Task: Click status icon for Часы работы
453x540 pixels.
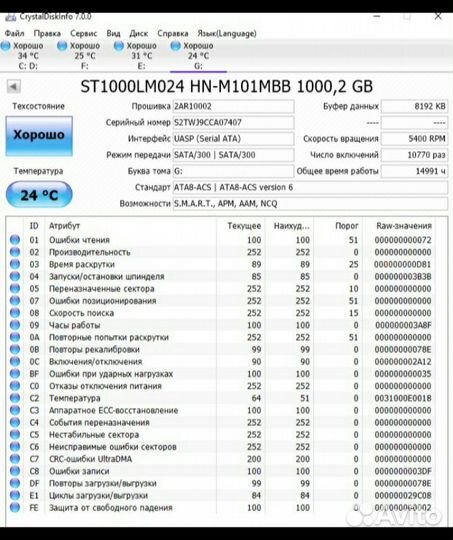Action: coord(15,325)
